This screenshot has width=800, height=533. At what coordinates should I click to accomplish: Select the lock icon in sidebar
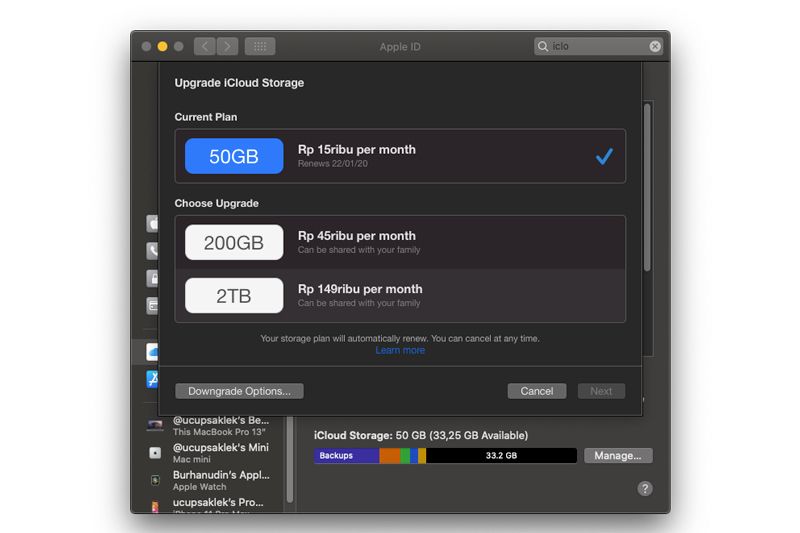click(152, 278)
